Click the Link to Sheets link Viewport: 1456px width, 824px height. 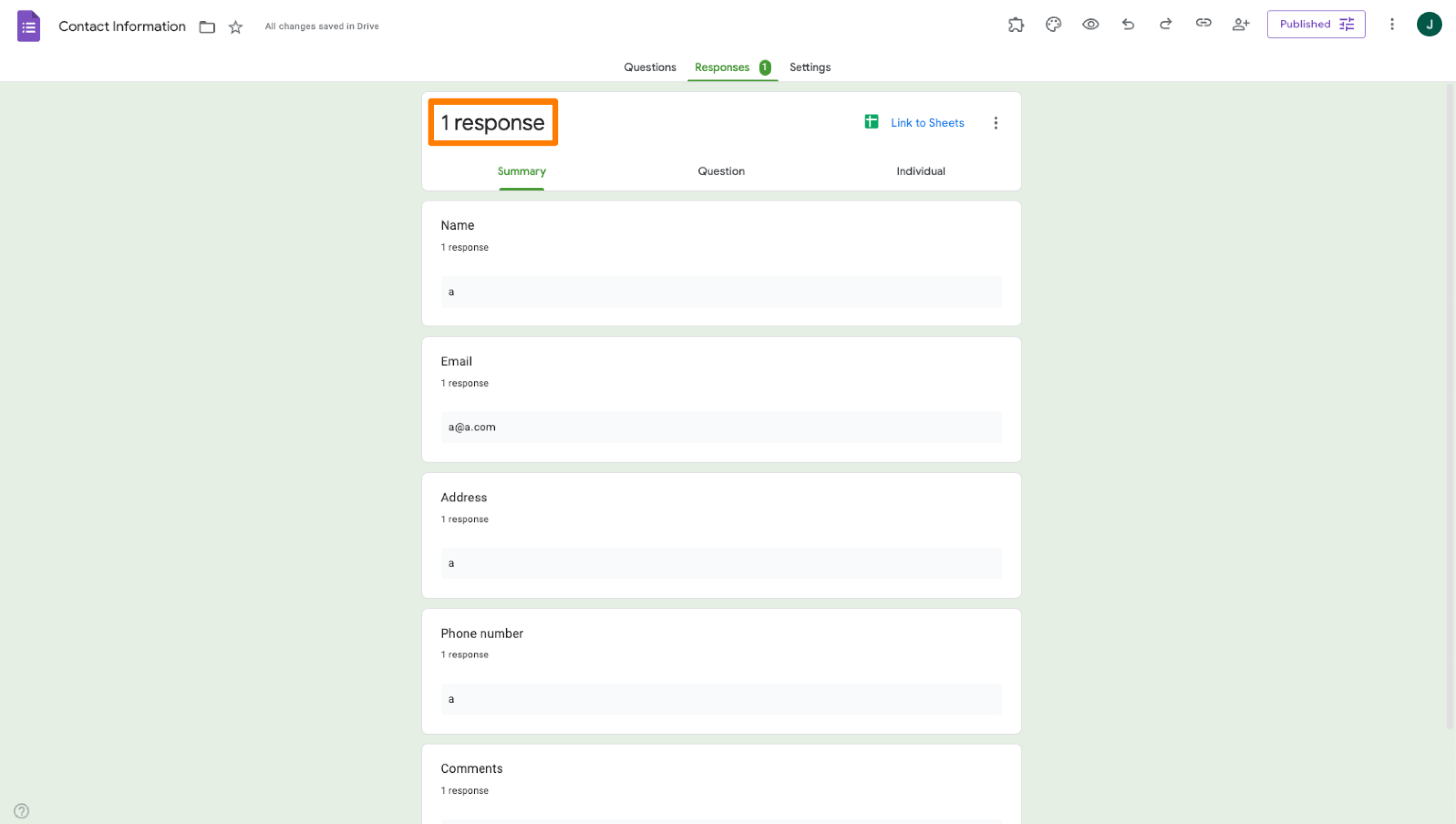point(927,122)
